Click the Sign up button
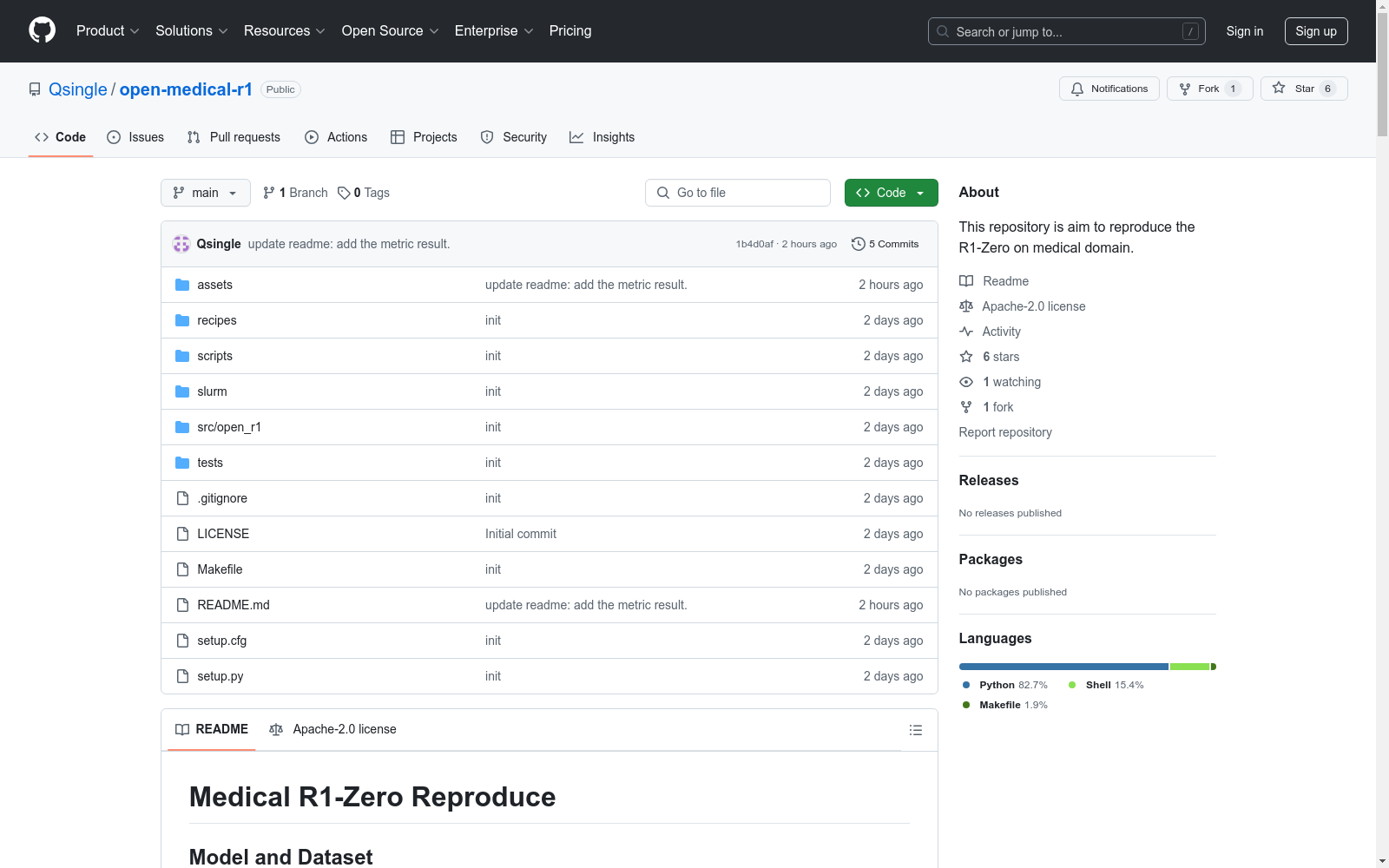Screen dimensions: 1389x868 1315,31
